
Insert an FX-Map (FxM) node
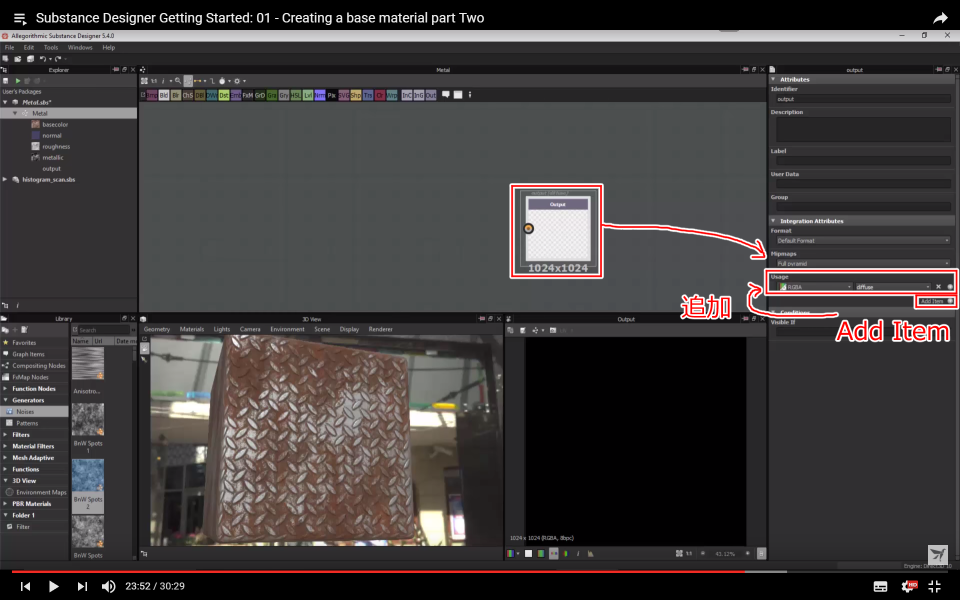248,95
